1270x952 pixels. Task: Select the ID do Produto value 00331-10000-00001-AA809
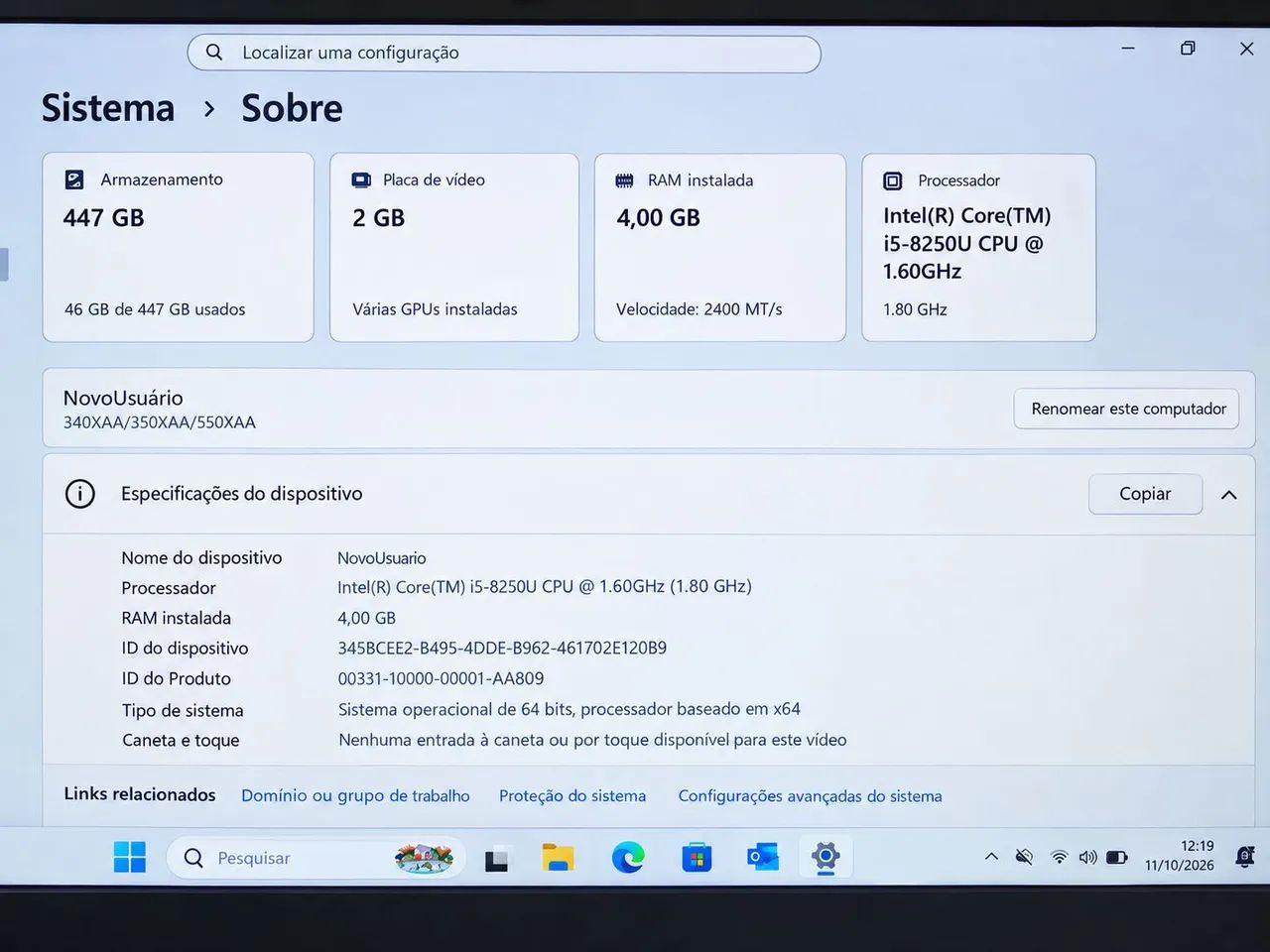(x=441, y=679)
